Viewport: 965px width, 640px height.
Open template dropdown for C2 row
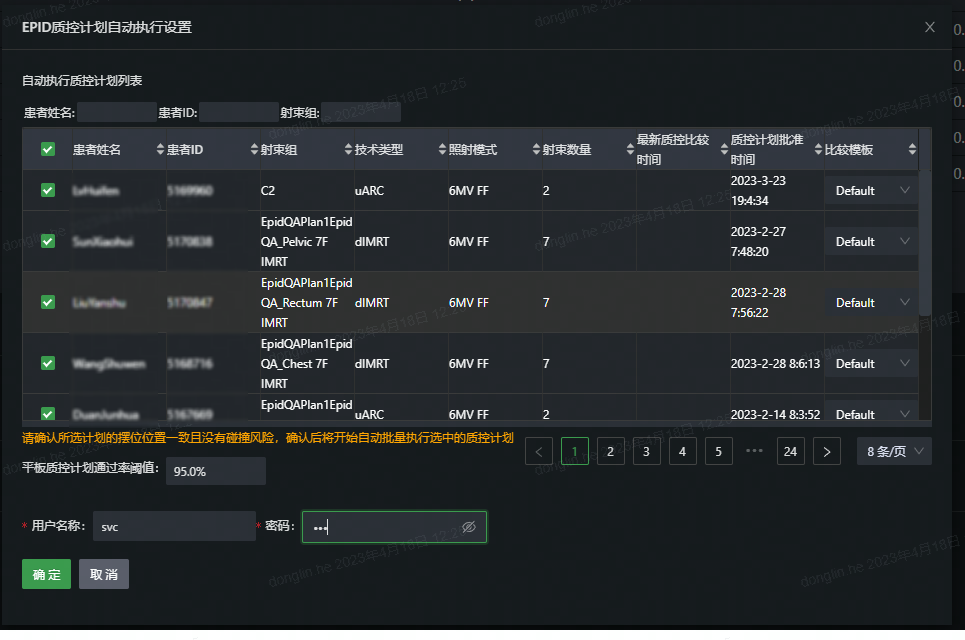[871, 191]
